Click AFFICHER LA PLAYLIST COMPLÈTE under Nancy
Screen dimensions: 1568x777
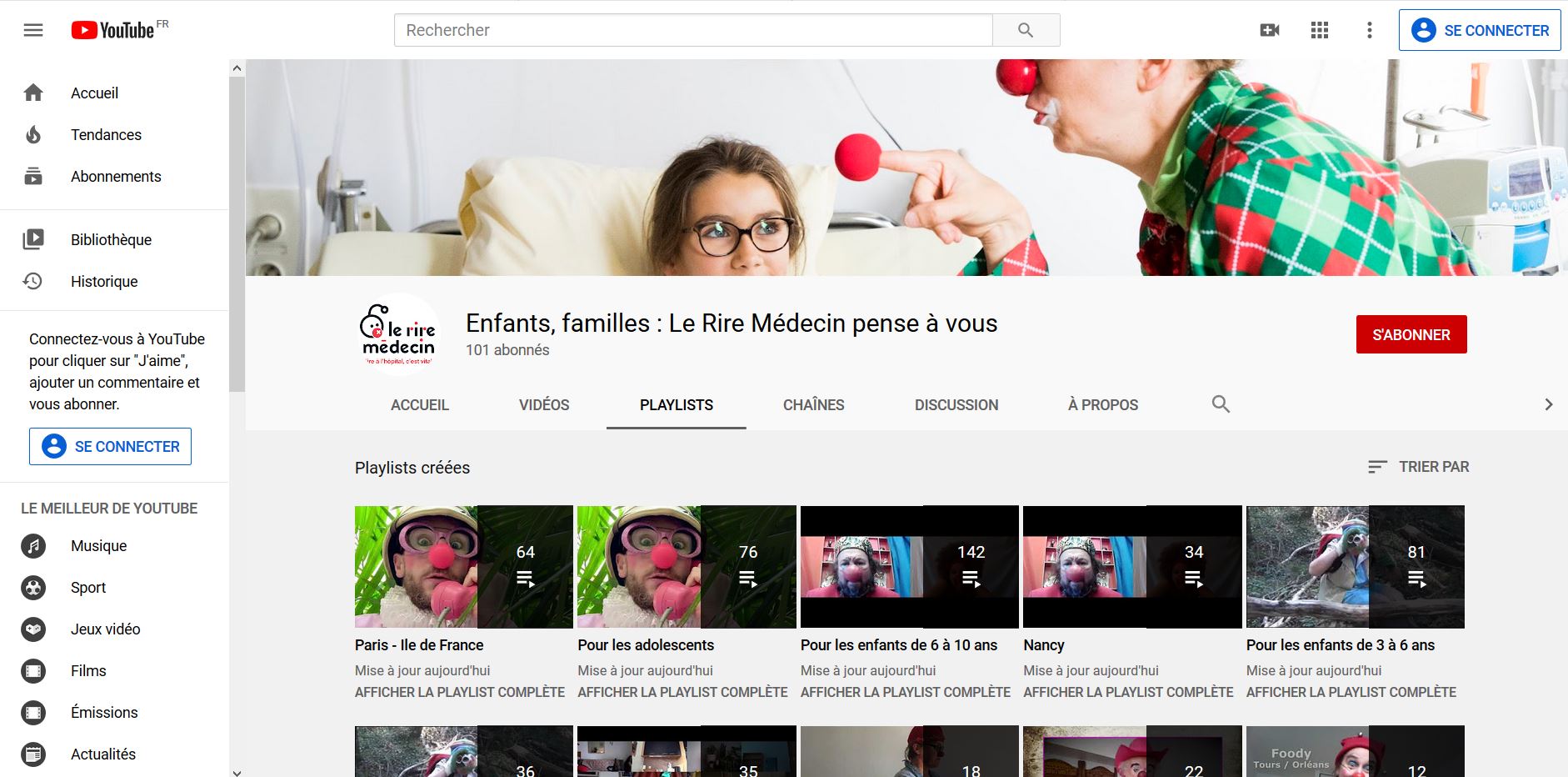coord(1128,692)
